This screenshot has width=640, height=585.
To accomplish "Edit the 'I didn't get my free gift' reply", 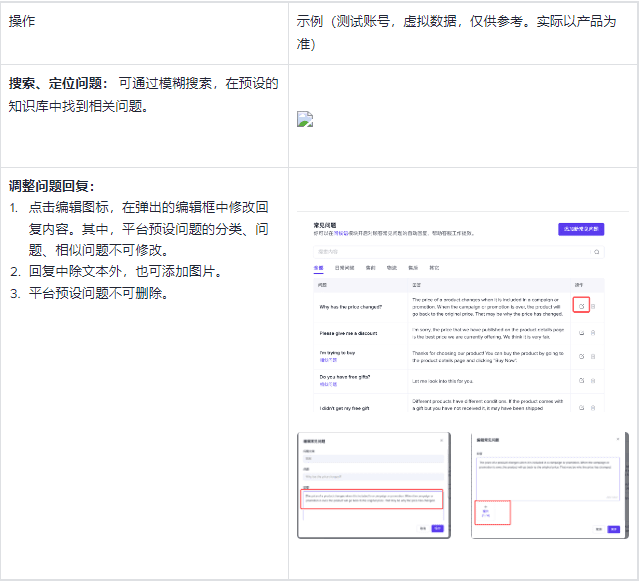I will pyautogui.click(x=582, y=408).
